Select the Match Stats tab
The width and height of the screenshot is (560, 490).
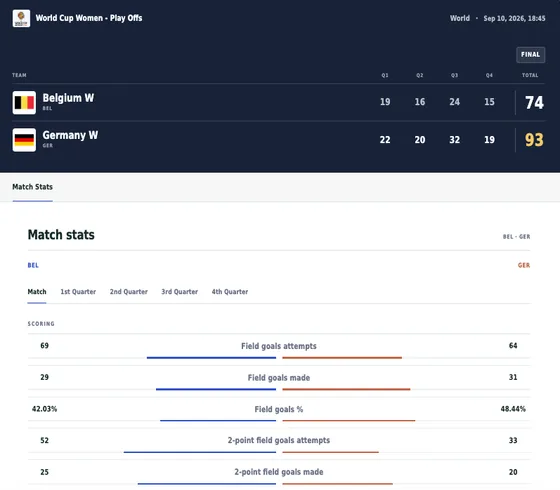(32, 187)
